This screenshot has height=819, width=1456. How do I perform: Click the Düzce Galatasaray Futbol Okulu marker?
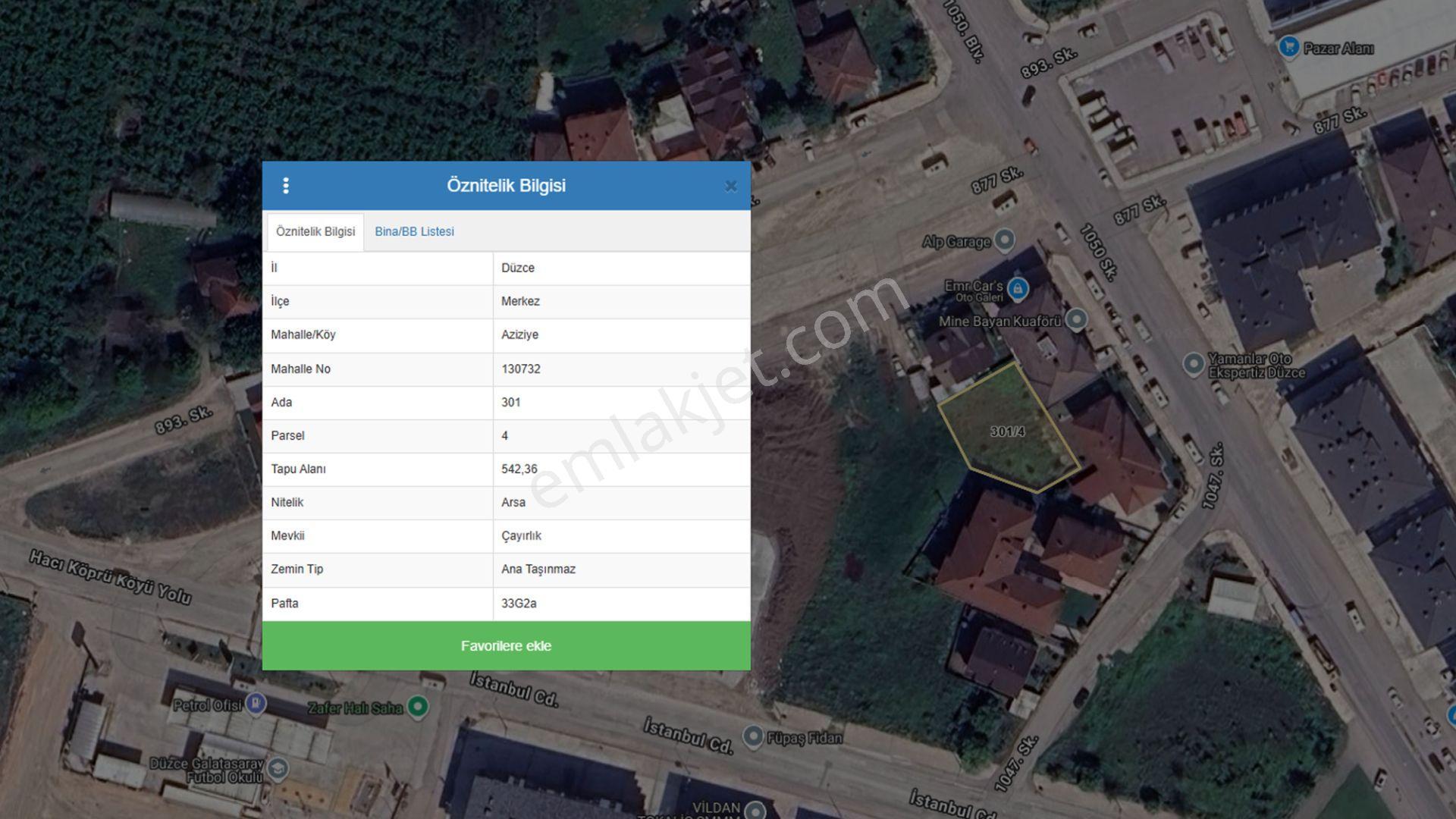[278, 768]
